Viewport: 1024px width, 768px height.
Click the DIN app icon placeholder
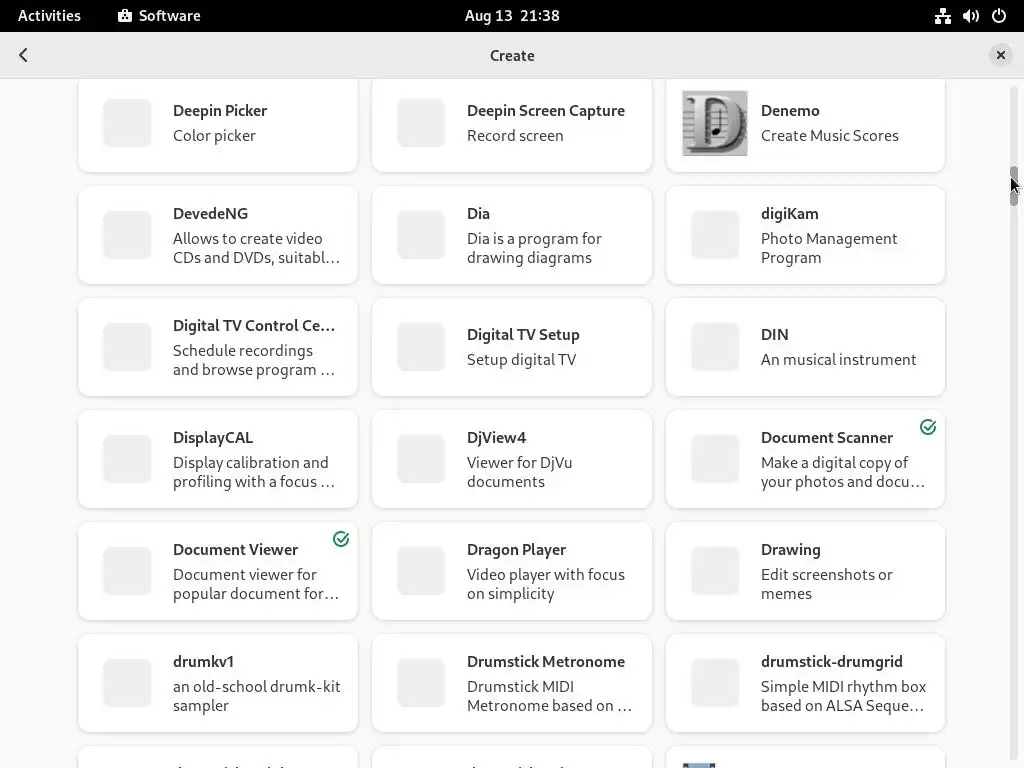[x=715, y=347]
